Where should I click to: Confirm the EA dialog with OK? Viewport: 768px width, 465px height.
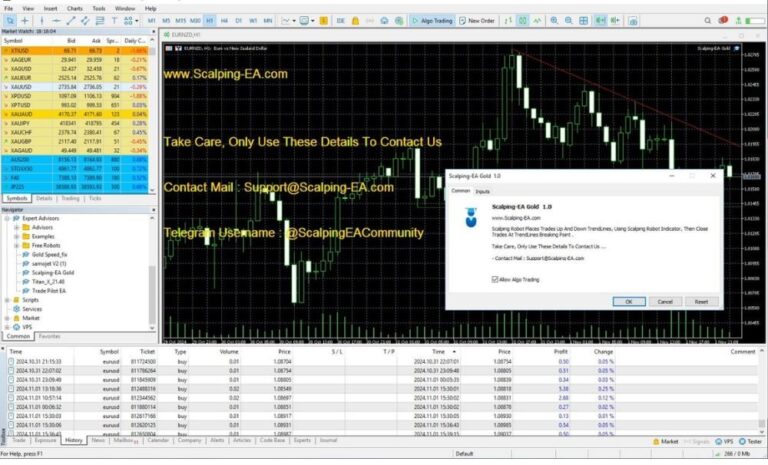(629, 302)
